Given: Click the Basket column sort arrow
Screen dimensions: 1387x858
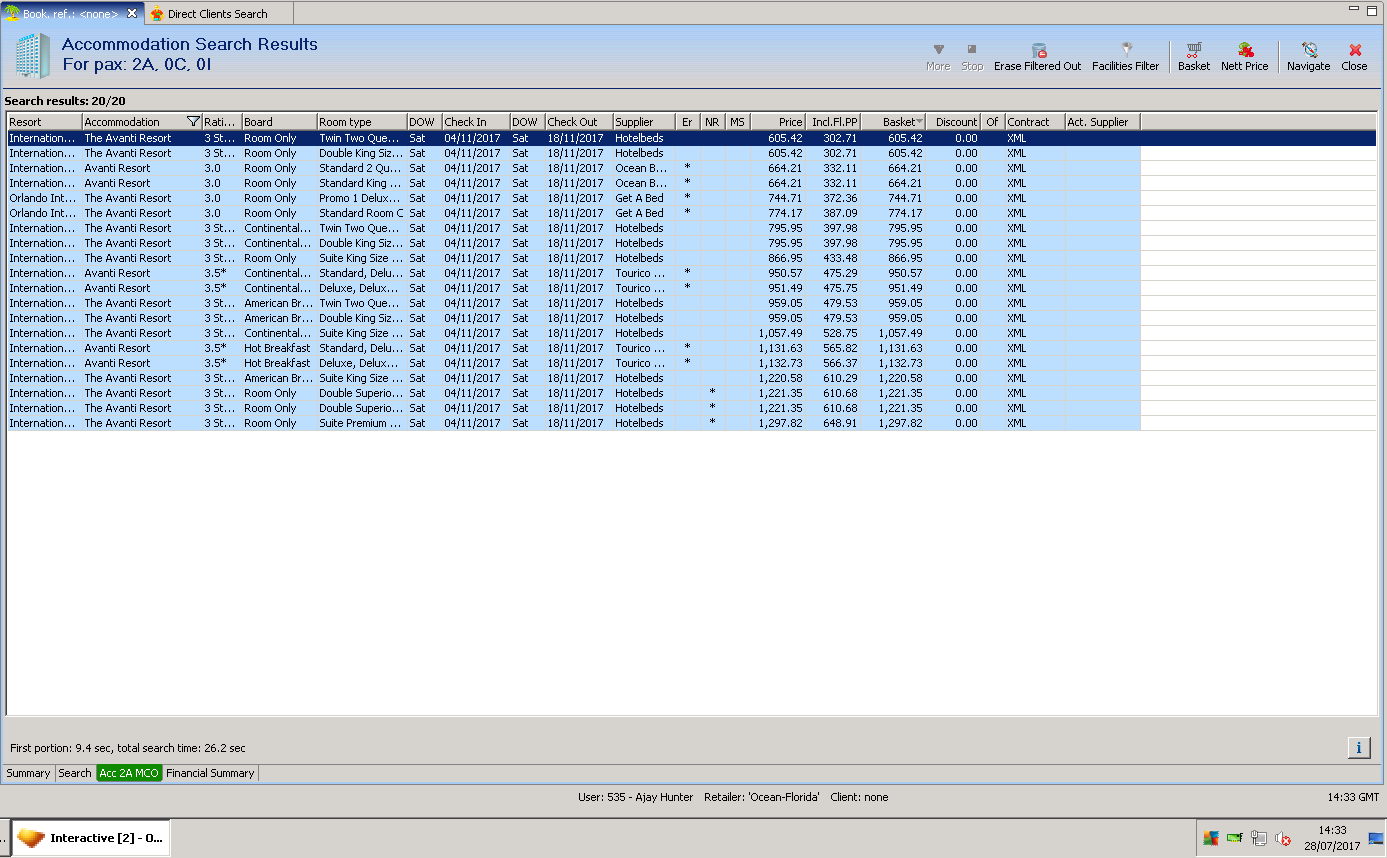Looking at the screenshot, I should [919, 122].
